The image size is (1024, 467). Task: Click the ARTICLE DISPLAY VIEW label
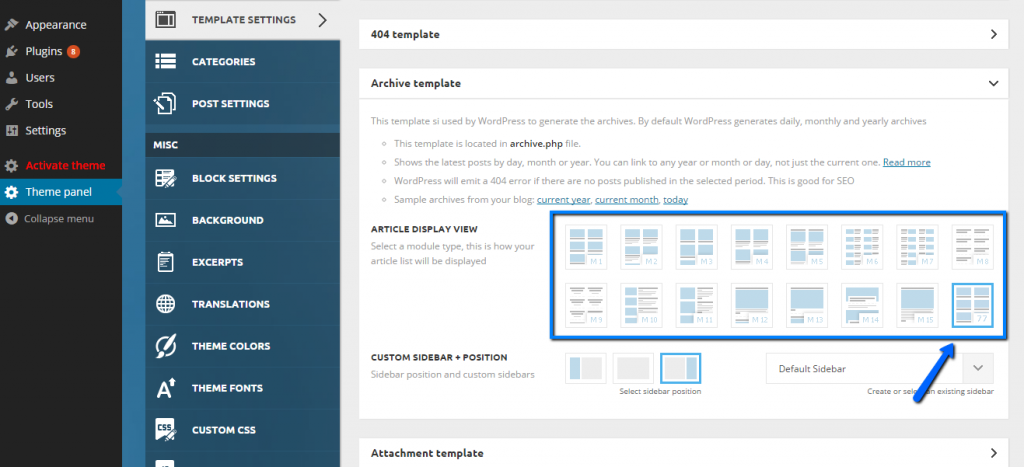(424, 229)
